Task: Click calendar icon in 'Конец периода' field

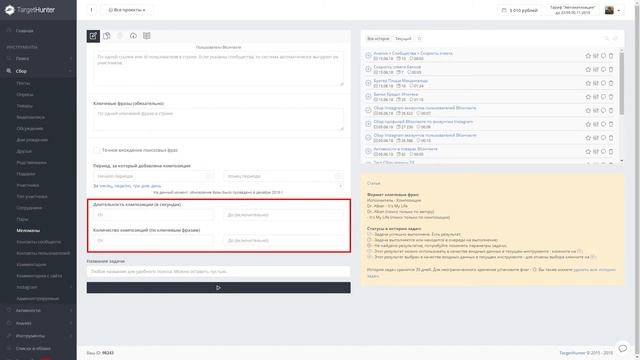Action: 338,176
